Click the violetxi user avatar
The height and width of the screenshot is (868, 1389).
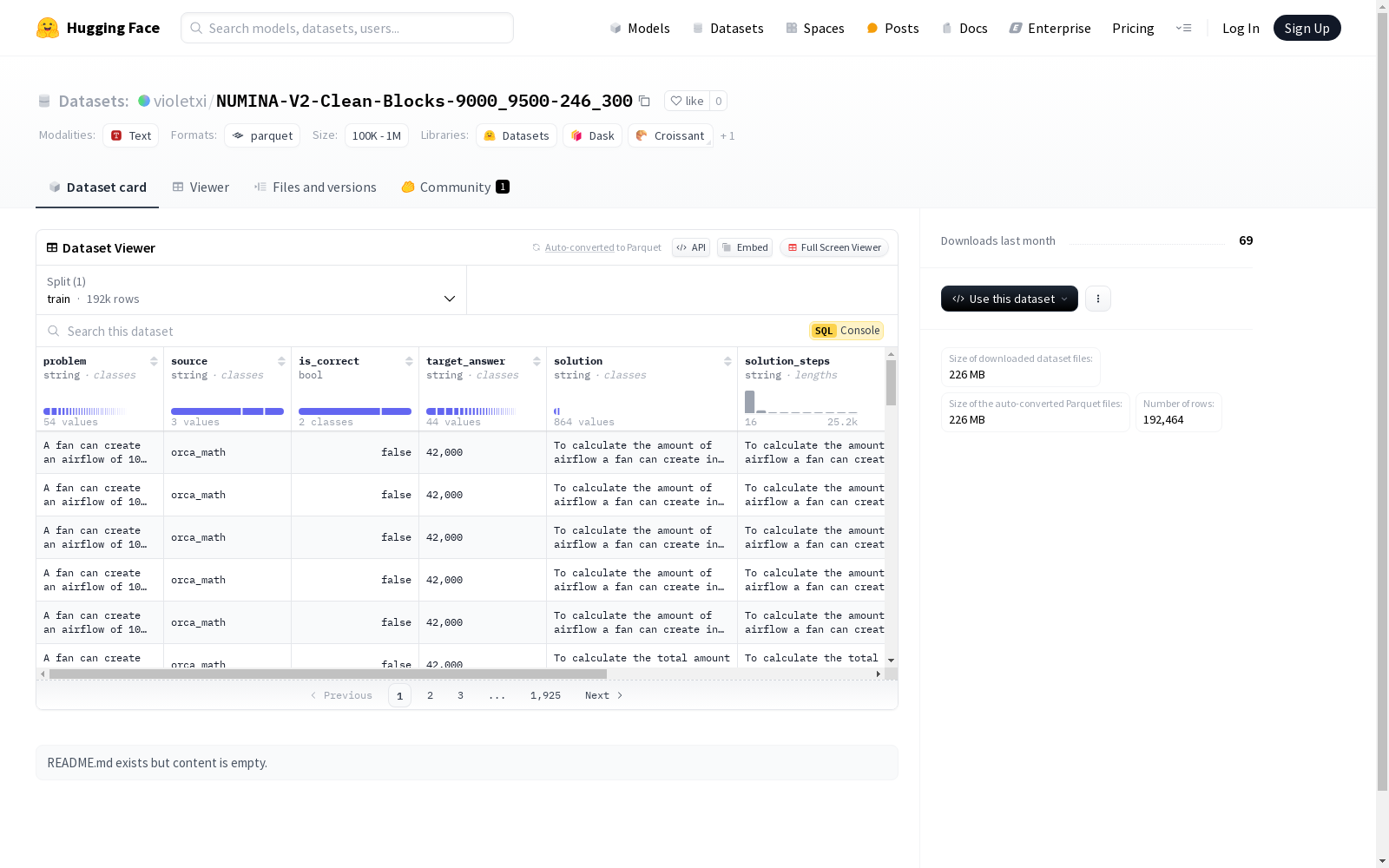144,101
